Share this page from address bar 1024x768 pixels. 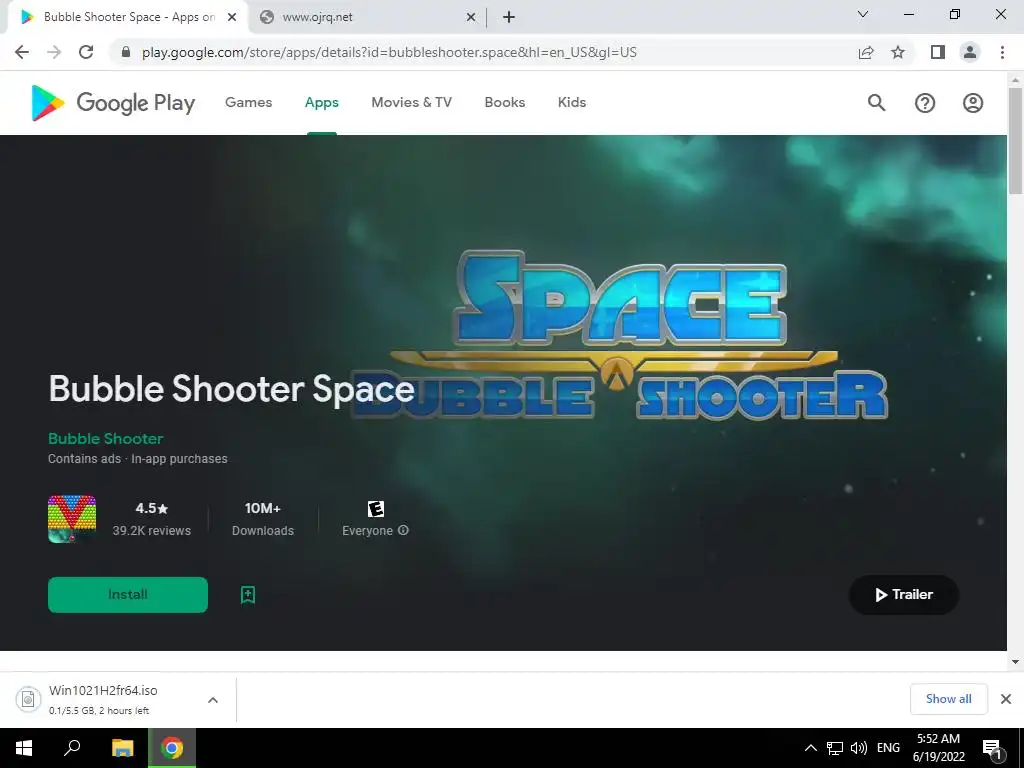pyautogui.click(x=866, y=52)
